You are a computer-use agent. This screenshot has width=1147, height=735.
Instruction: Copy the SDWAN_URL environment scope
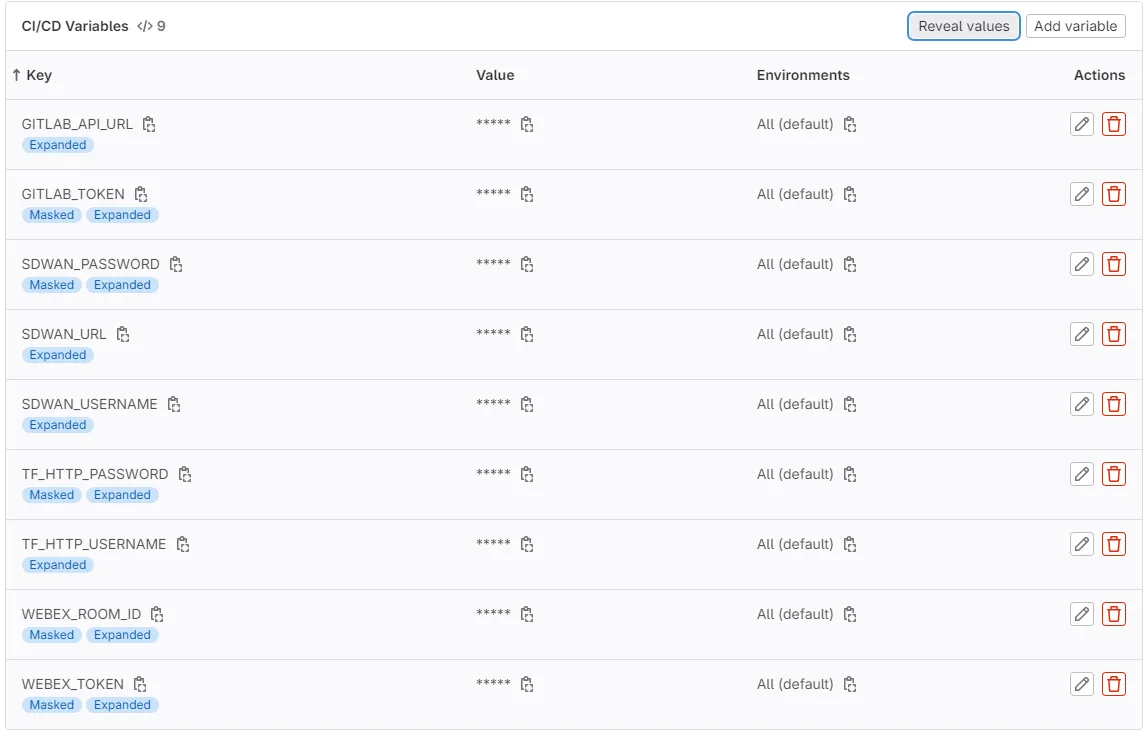click(850, 335)
